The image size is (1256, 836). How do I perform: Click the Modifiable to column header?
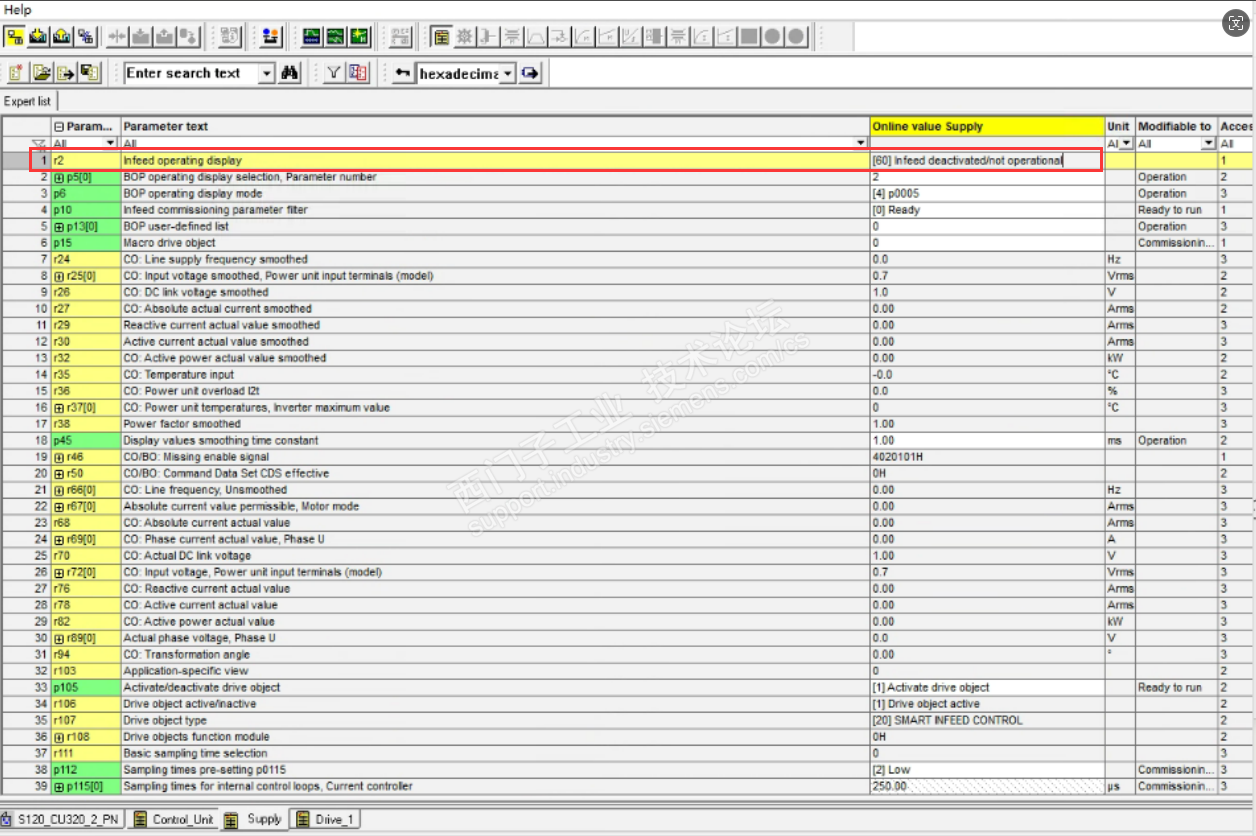[x=1176, y=127]
